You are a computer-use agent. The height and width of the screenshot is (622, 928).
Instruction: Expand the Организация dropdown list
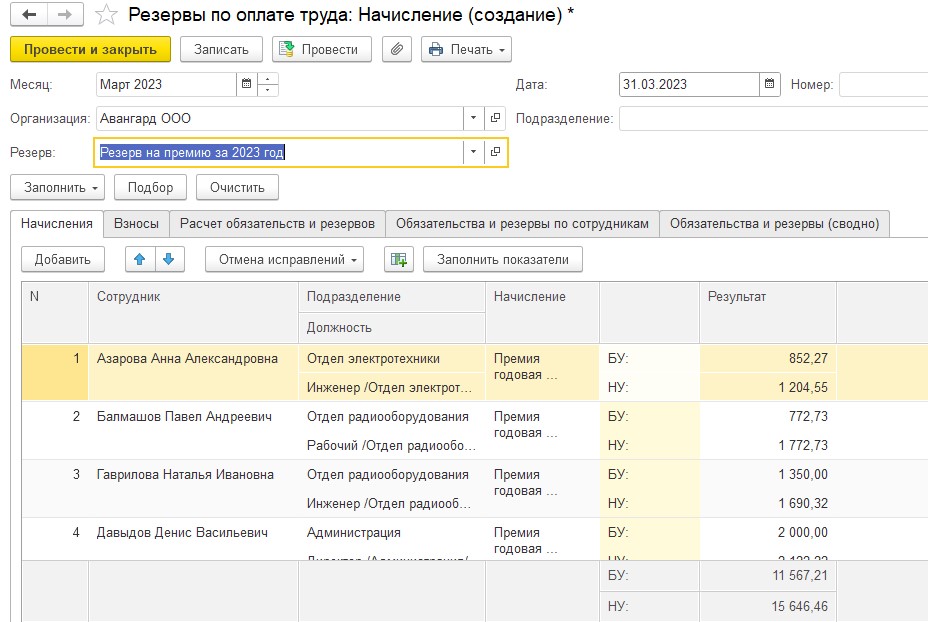[x=473, y=118]
